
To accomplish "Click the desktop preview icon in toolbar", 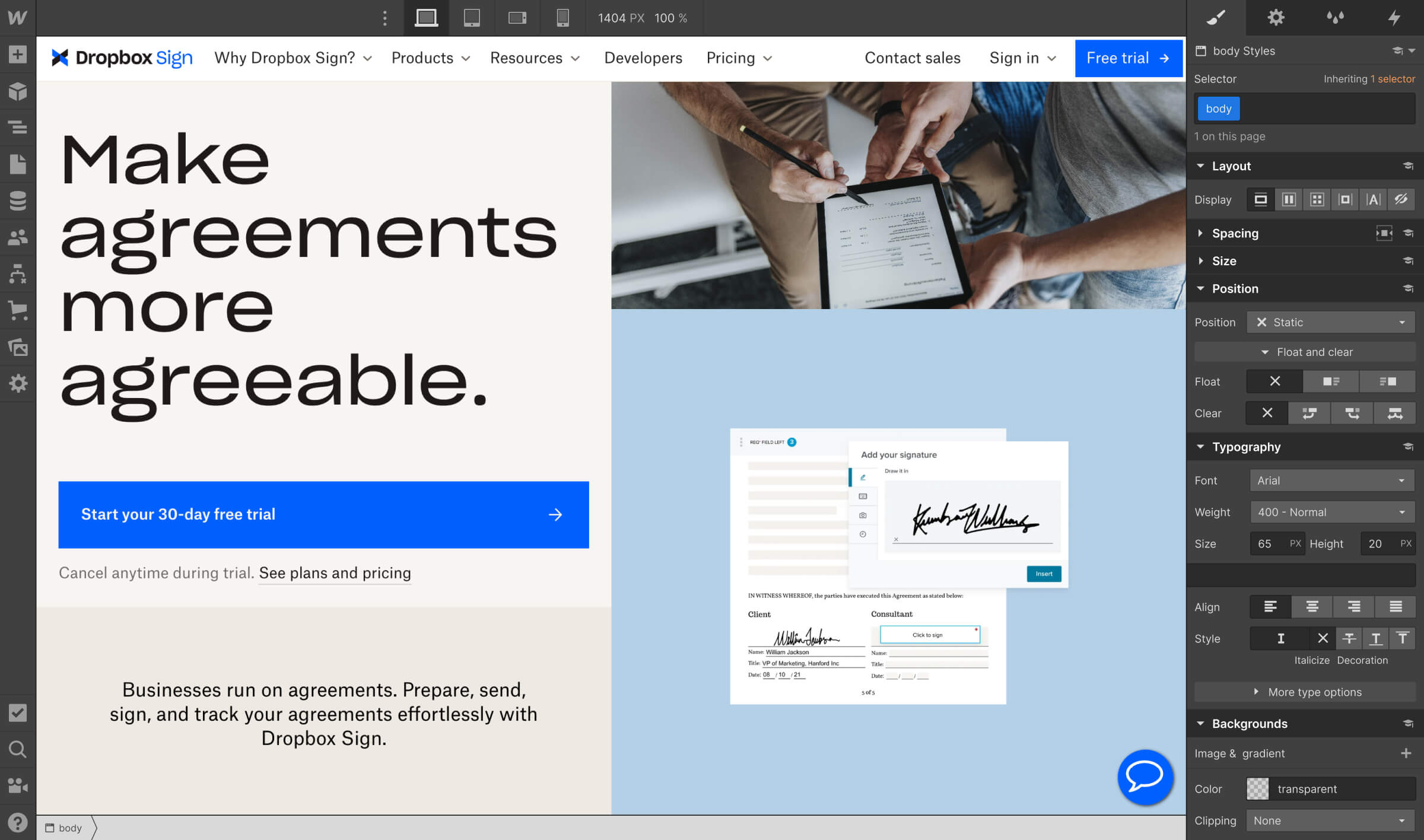I will 425,17.
